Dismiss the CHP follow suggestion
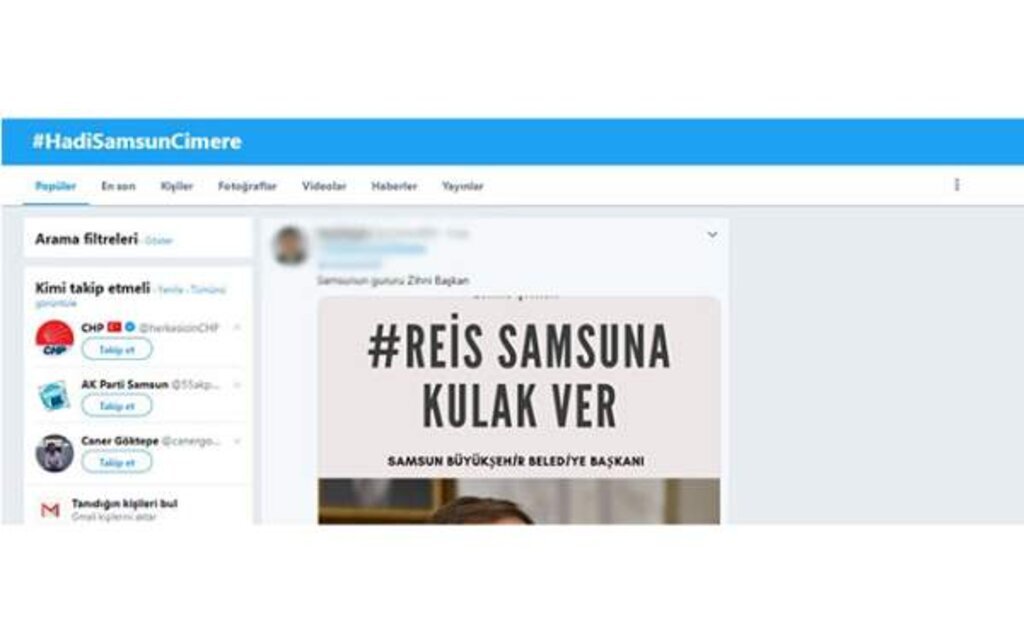The height and width of the screenshot is (640, 1024). pos(237,327)
